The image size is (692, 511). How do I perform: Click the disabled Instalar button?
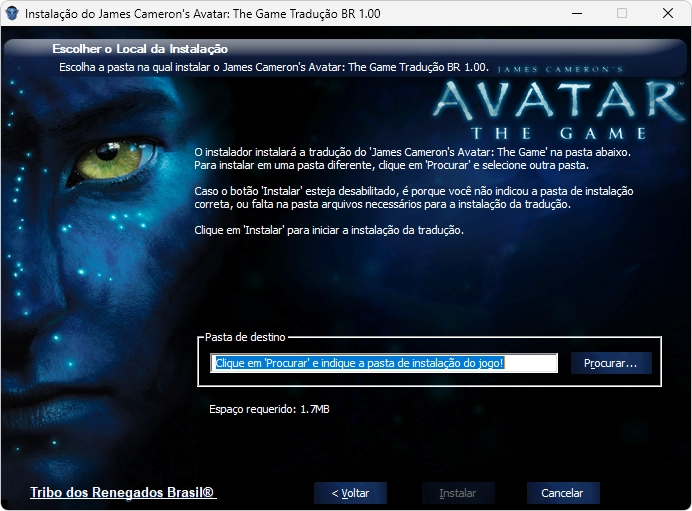458,493
